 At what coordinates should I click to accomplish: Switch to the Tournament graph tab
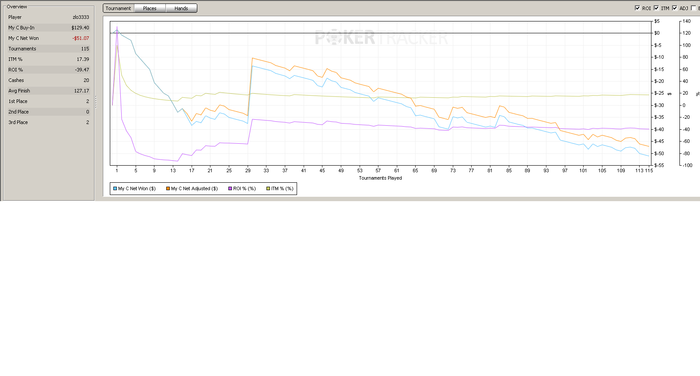pos(118,8)
